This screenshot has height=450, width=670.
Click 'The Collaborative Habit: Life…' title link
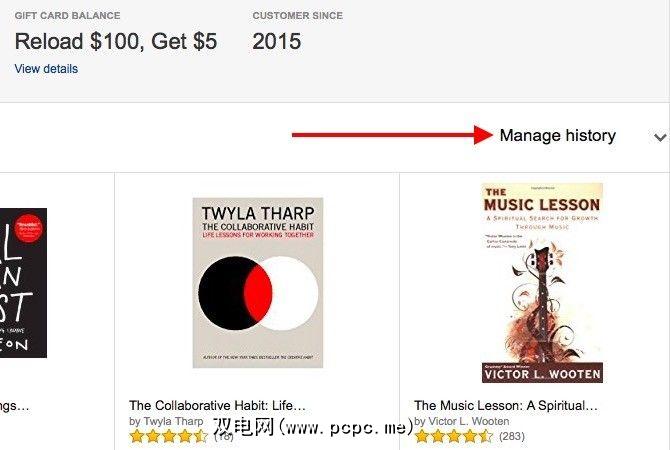[217, 405]
